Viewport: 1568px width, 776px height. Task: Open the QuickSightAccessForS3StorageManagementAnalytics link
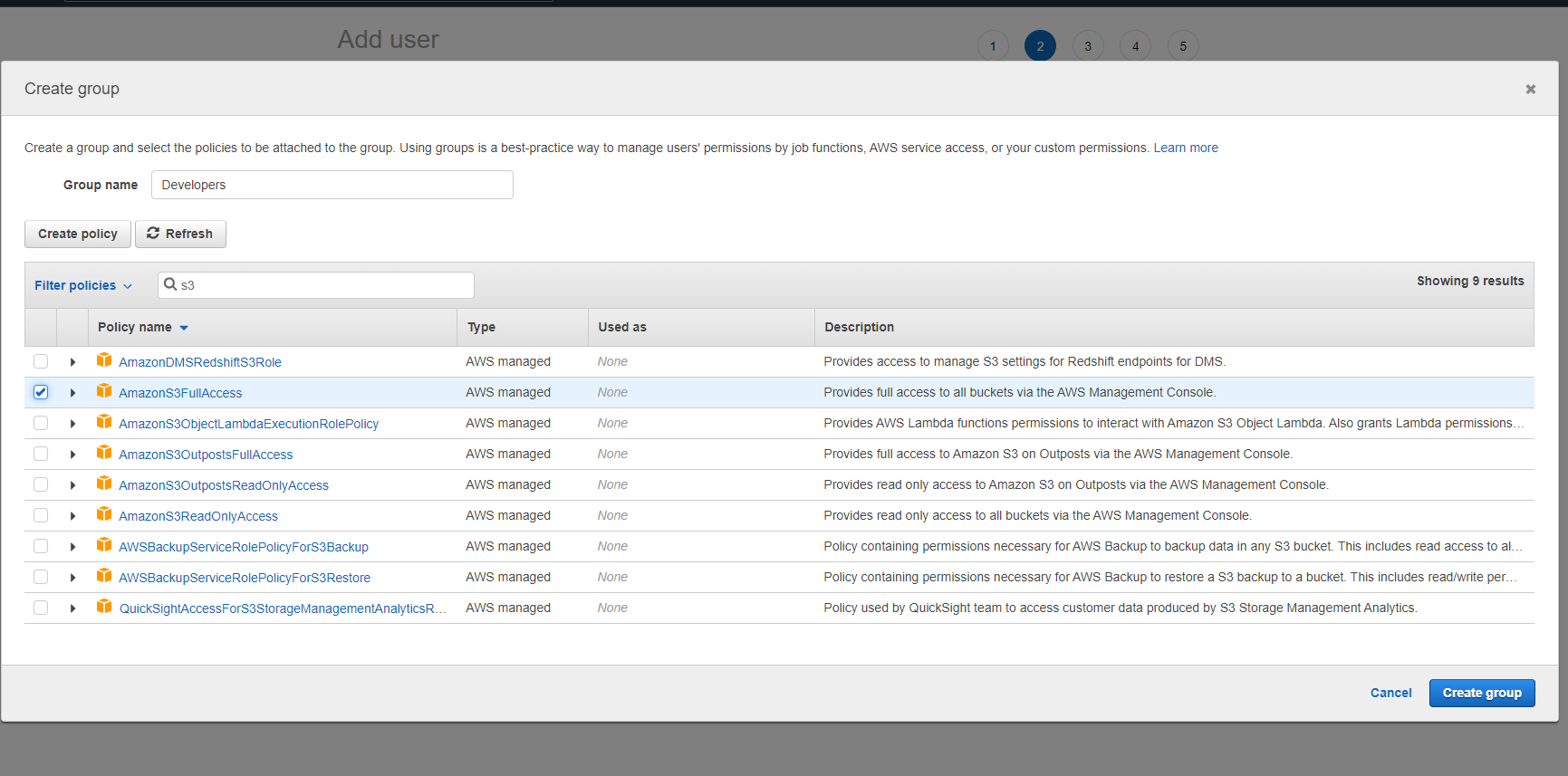pos(283,608)
